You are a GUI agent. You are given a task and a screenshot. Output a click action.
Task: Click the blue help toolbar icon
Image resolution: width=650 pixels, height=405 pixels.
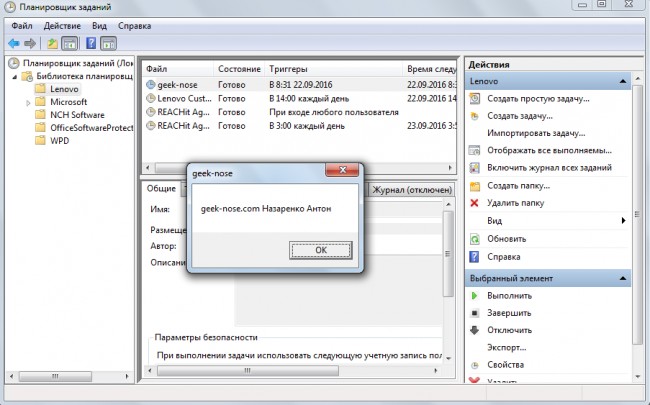click(90, 44)
